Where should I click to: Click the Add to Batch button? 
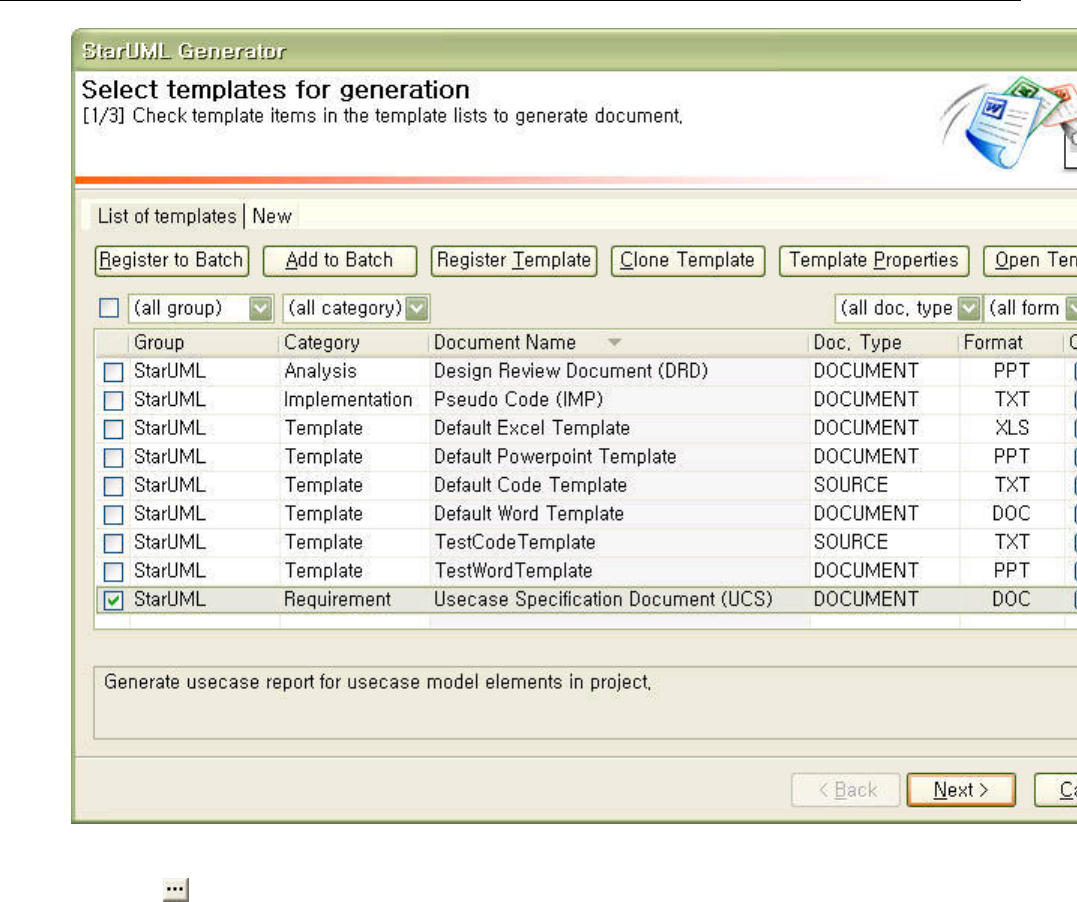pyautogui.click(x=339, y=261)
